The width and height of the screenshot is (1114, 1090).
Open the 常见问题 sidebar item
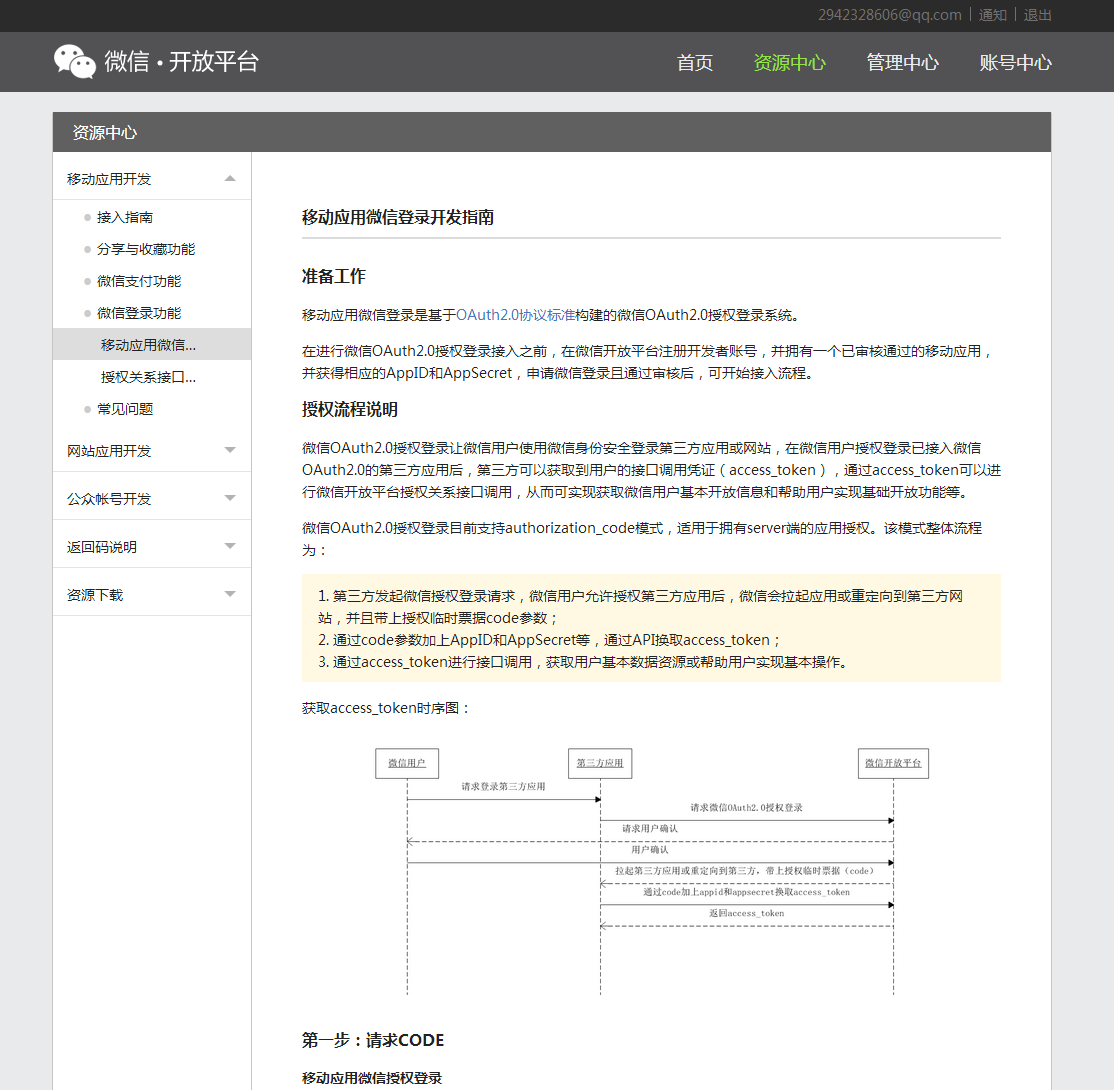[125, 409]
